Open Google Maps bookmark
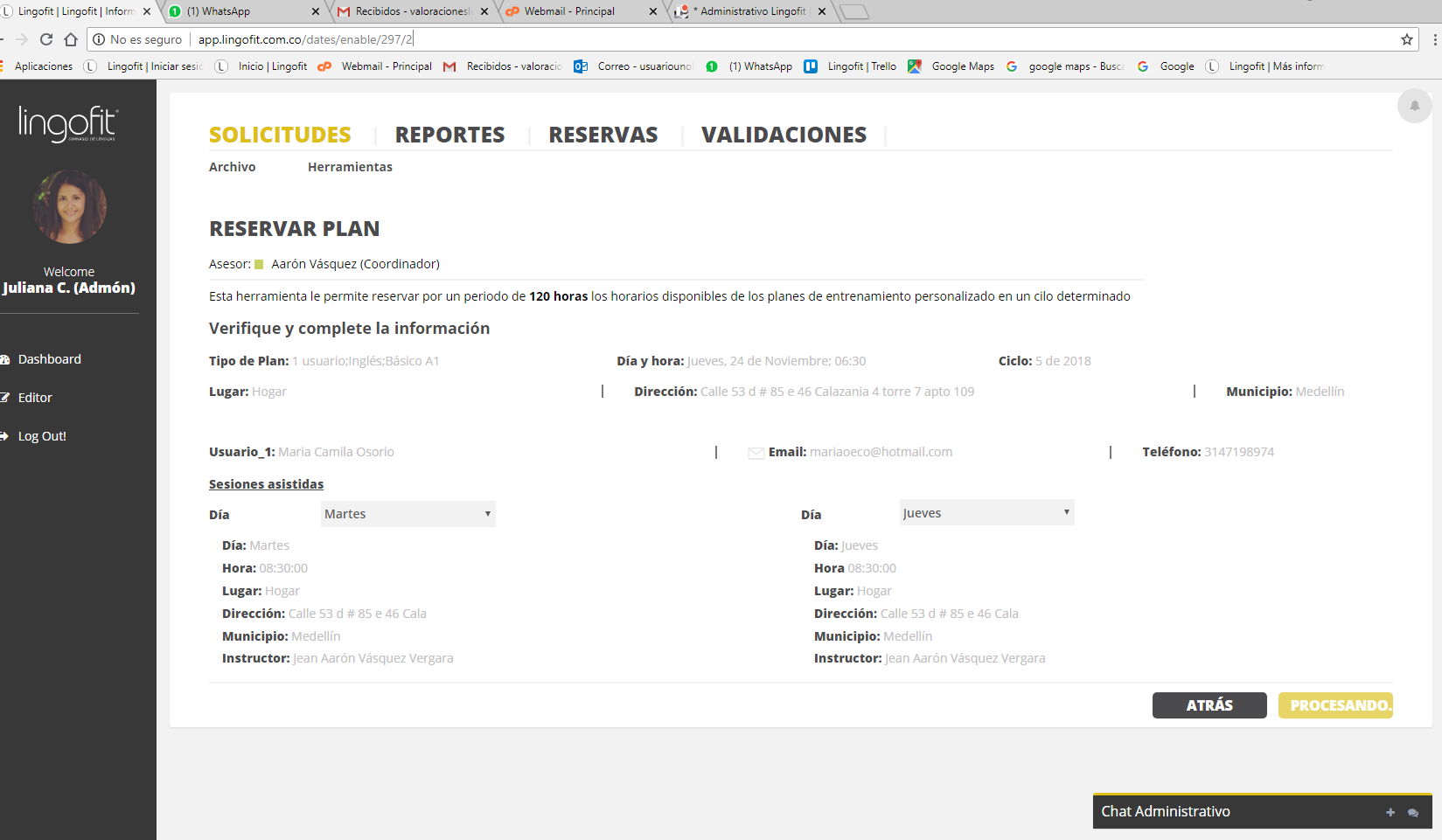Screen dimensions: 1442x840 point(951,66)
